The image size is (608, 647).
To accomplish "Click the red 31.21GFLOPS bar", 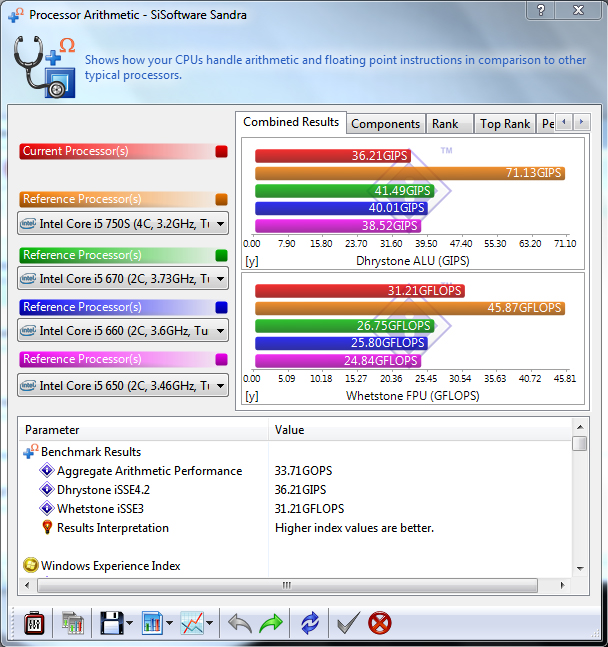I will tap(360, 291).
